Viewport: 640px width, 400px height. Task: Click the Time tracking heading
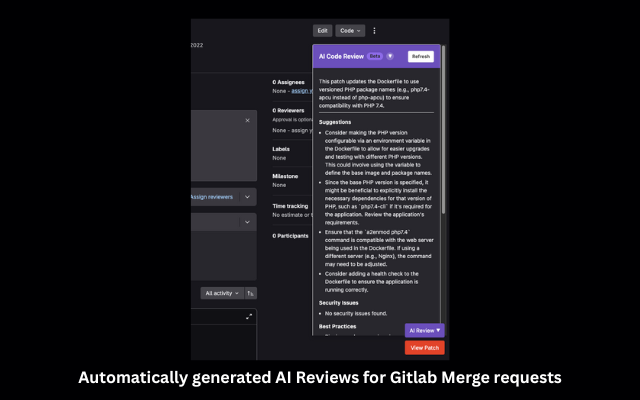tap(290, 206)
